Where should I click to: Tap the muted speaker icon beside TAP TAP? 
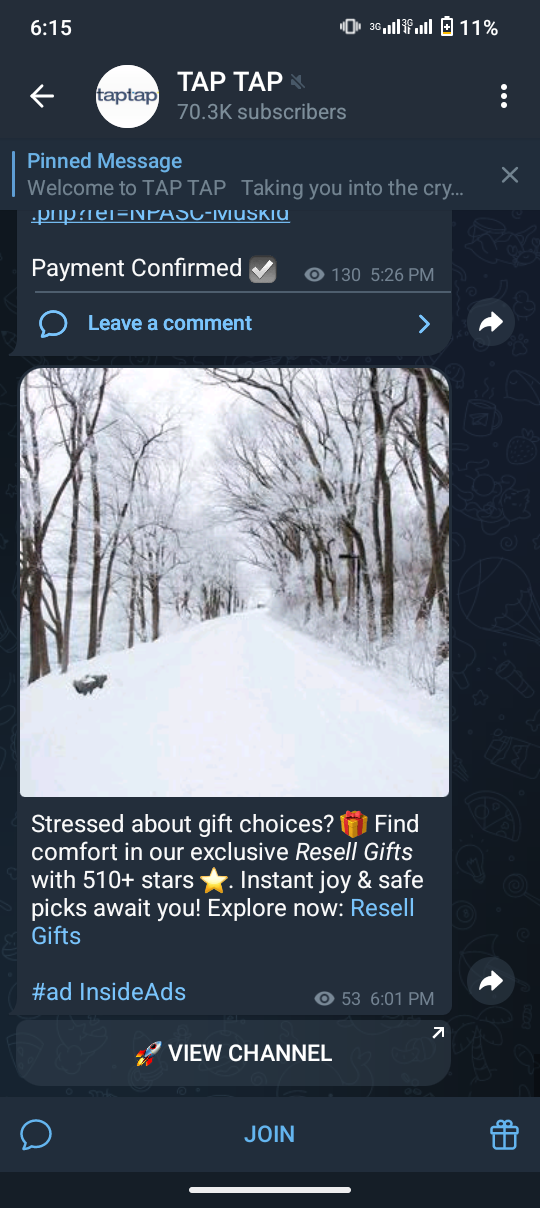tap(297, 81)
